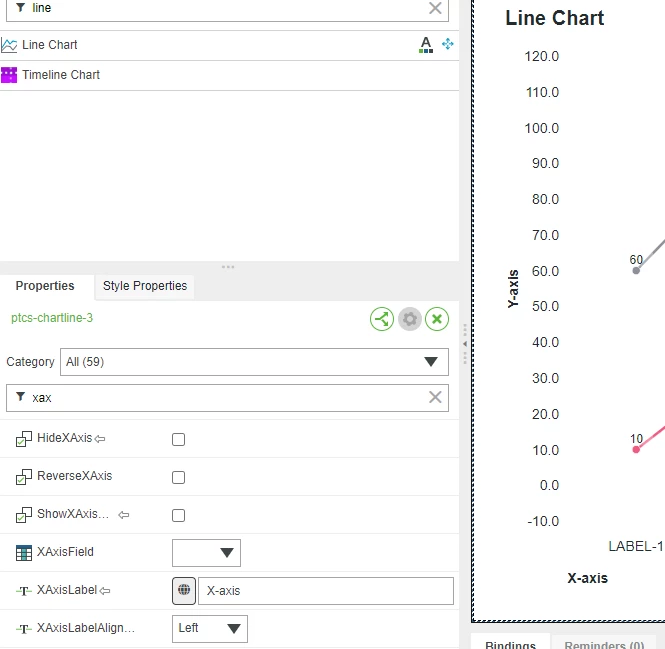Switch to the Properties tab
Viewport: 665px width, 649px height.
[45, 286]
